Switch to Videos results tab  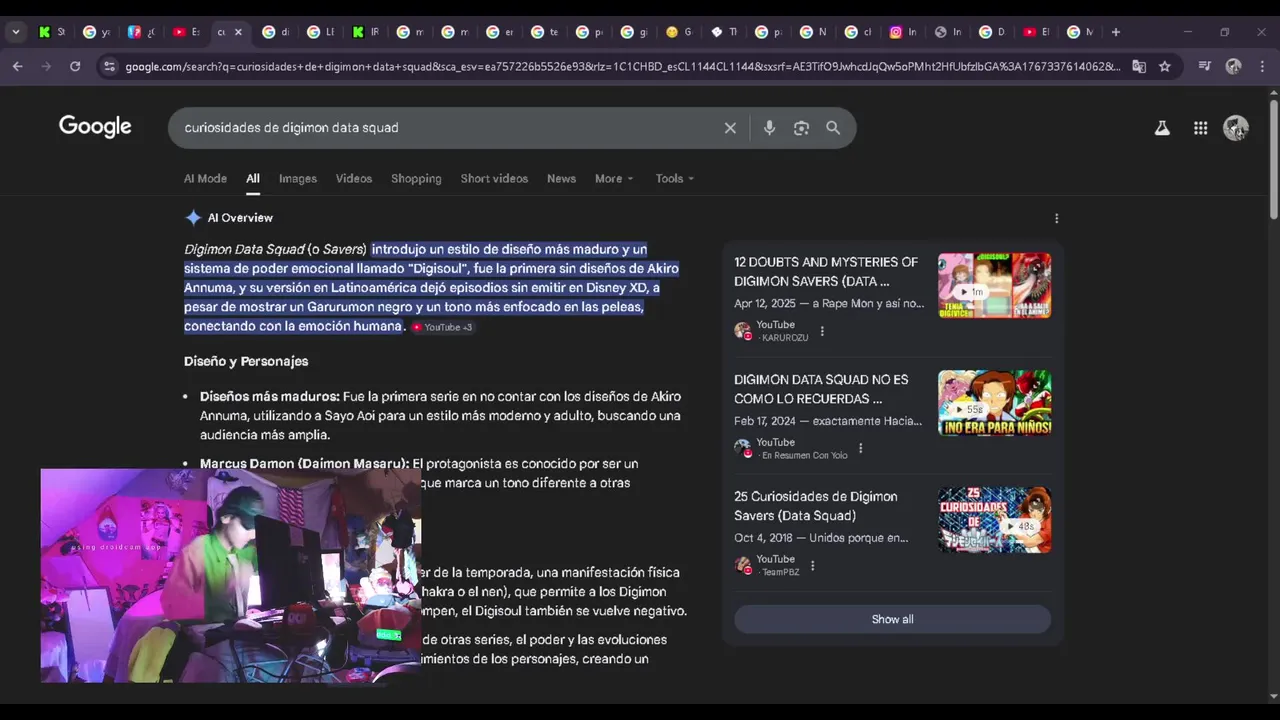tap(354, 179)
